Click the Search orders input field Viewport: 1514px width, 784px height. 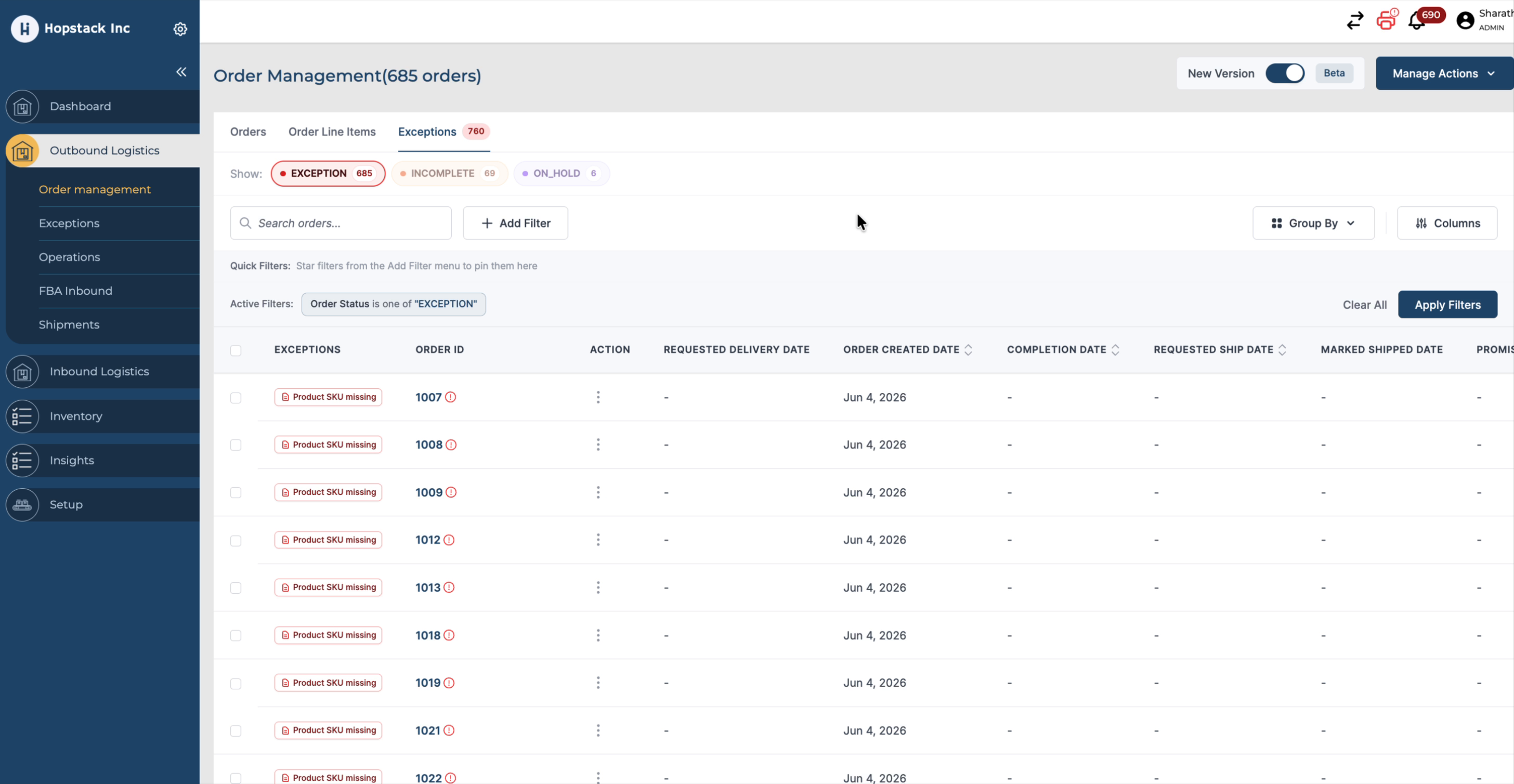click(x=341, y=223)
